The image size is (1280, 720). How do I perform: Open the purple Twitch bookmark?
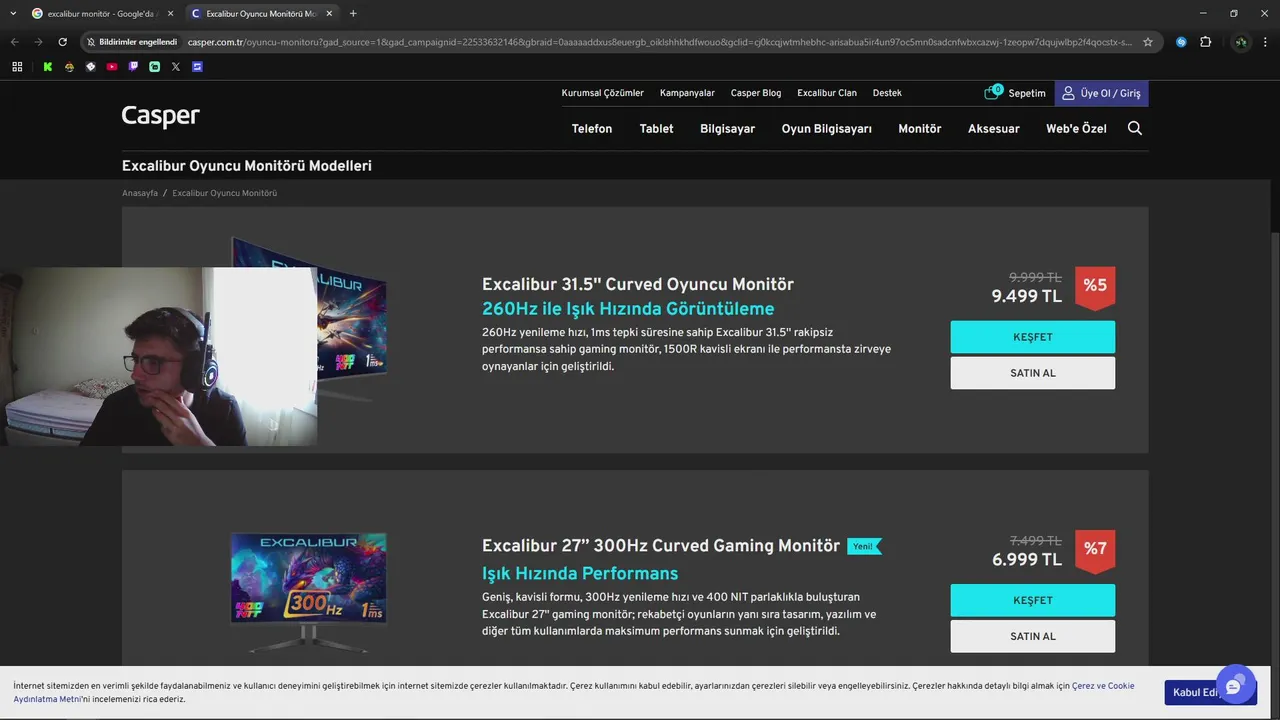point(133,67)
